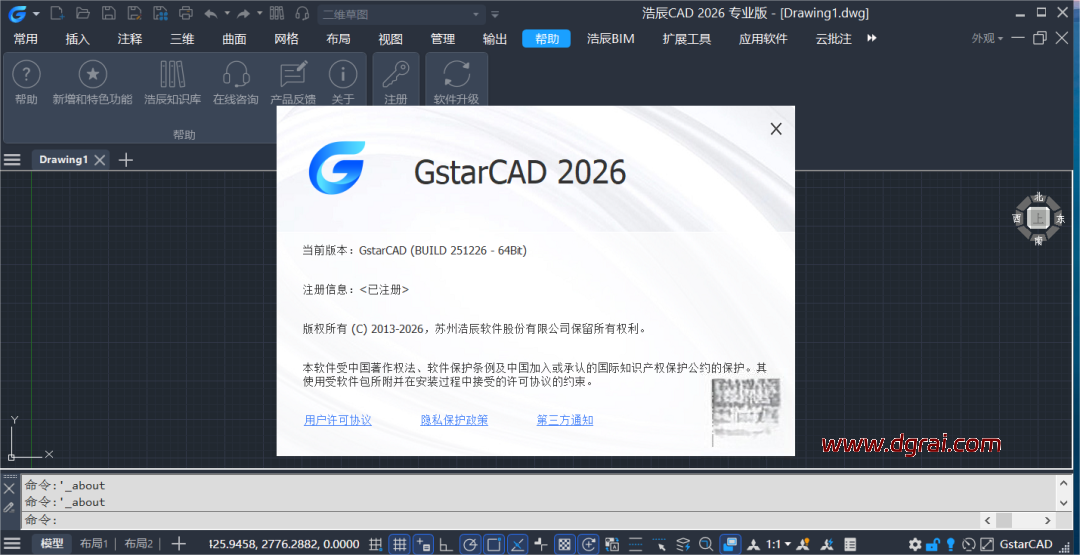Expand the 外观 appearance dropdown

coord(987,38)
